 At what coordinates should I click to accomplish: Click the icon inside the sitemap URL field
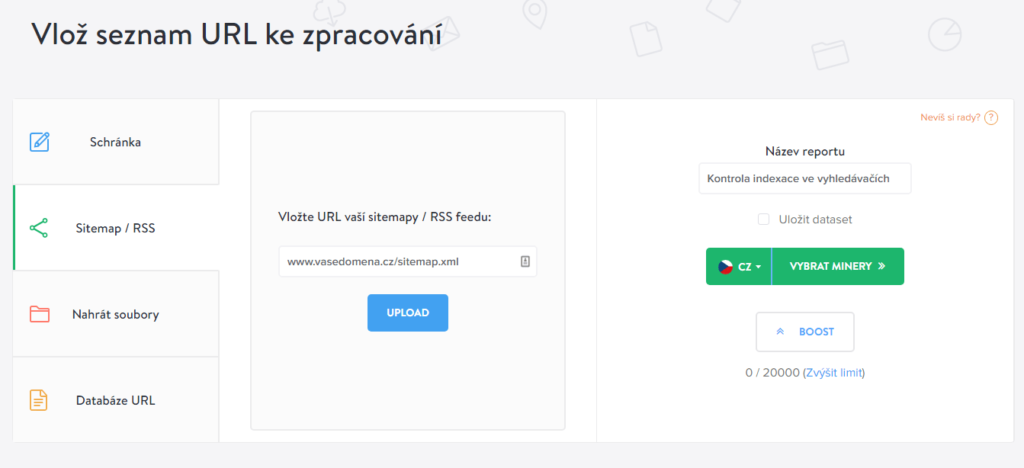(525, 262)
